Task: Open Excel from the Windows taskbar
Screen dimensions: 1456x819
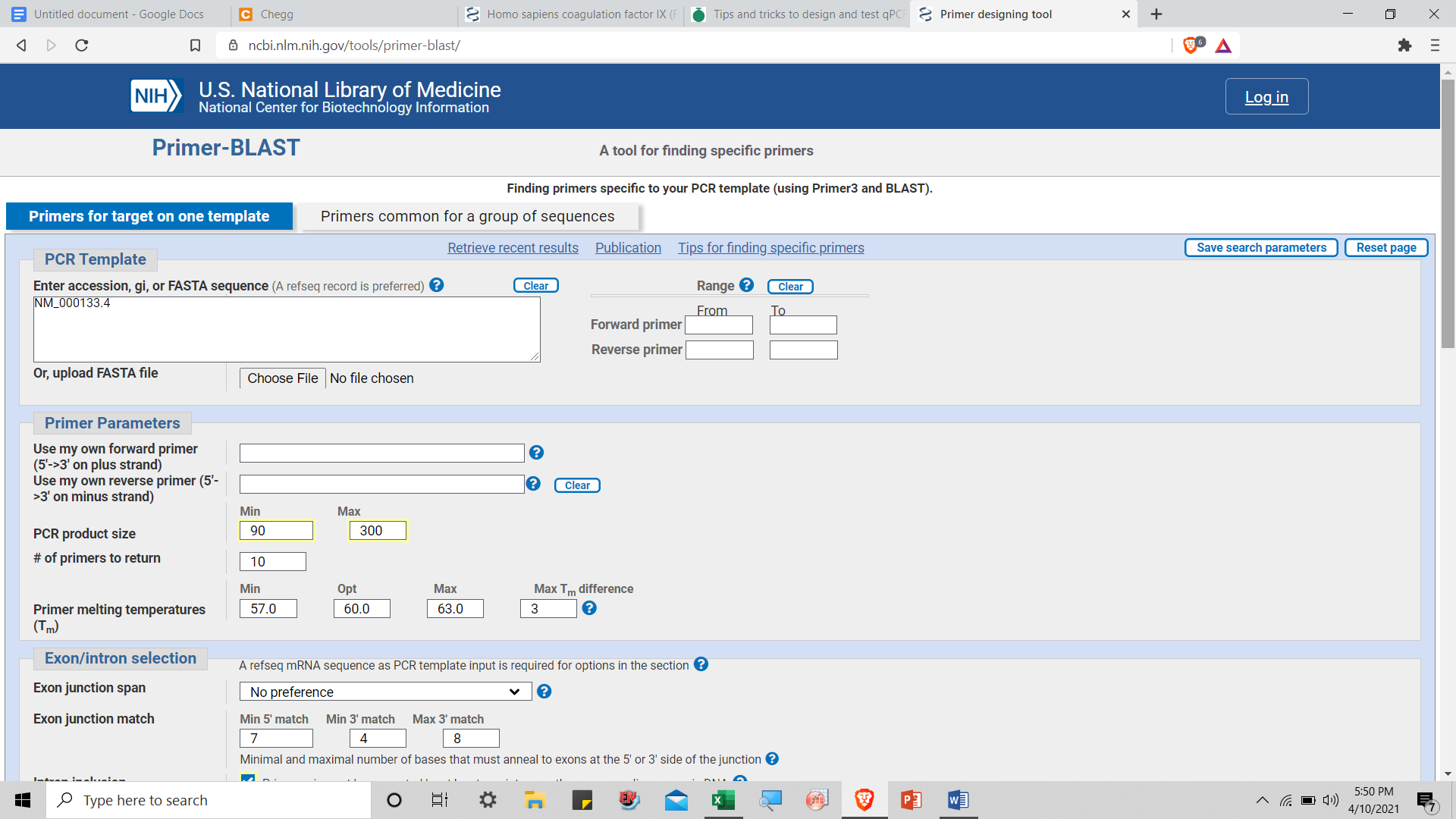Action: click(723, 800)
